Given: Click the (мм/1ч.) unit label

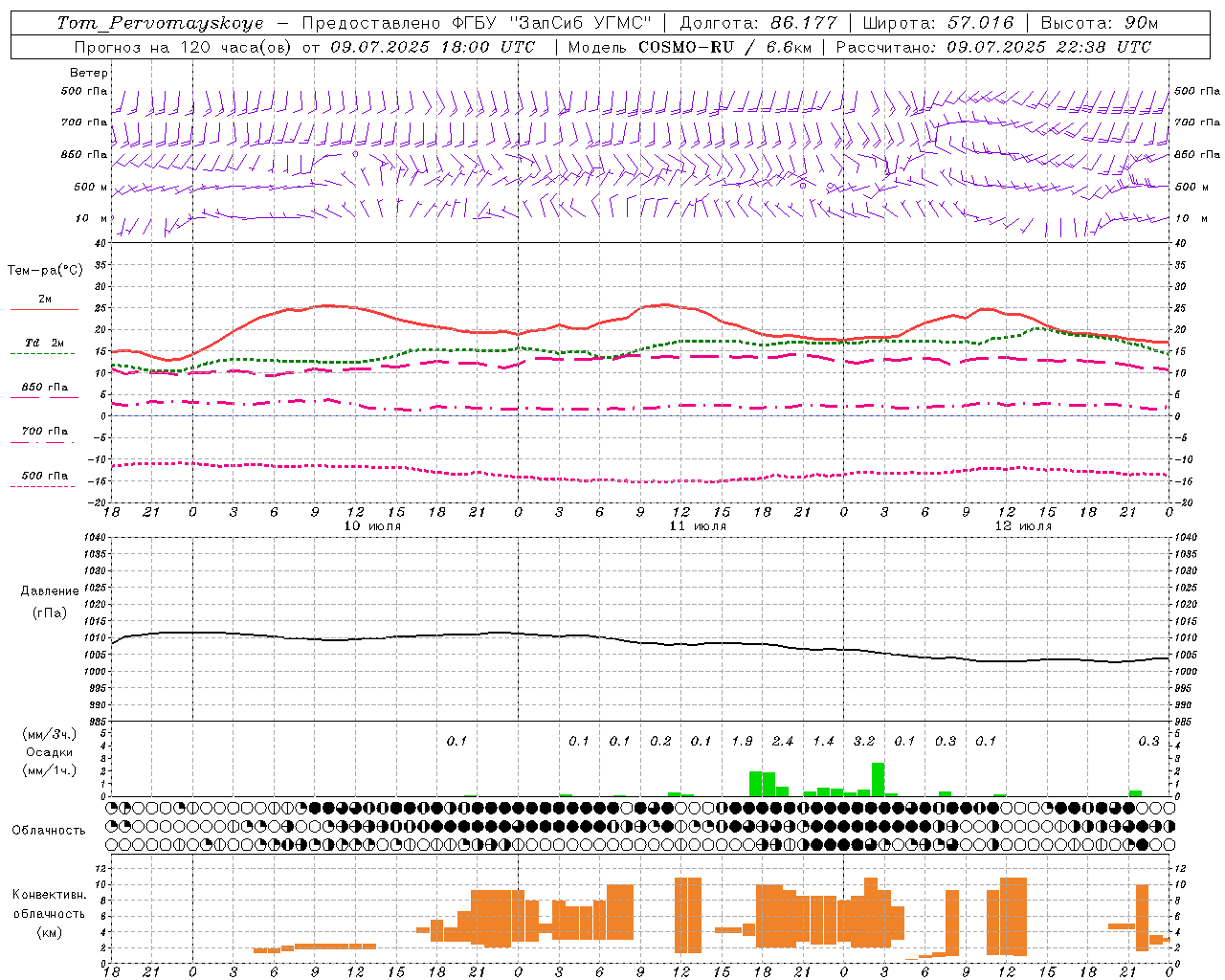Looking at the screenshot, I should pyautogui.click(x=50, y=770).
